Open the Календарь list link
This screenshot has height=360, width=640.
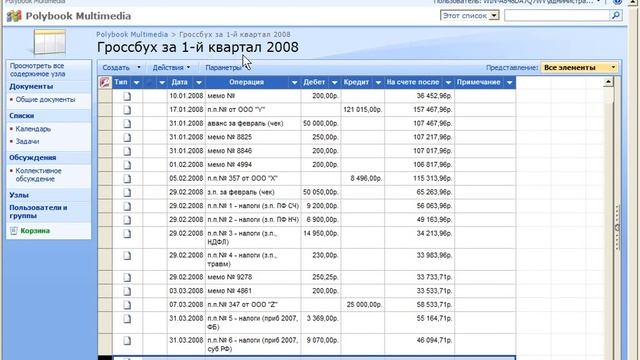point(33,129)
